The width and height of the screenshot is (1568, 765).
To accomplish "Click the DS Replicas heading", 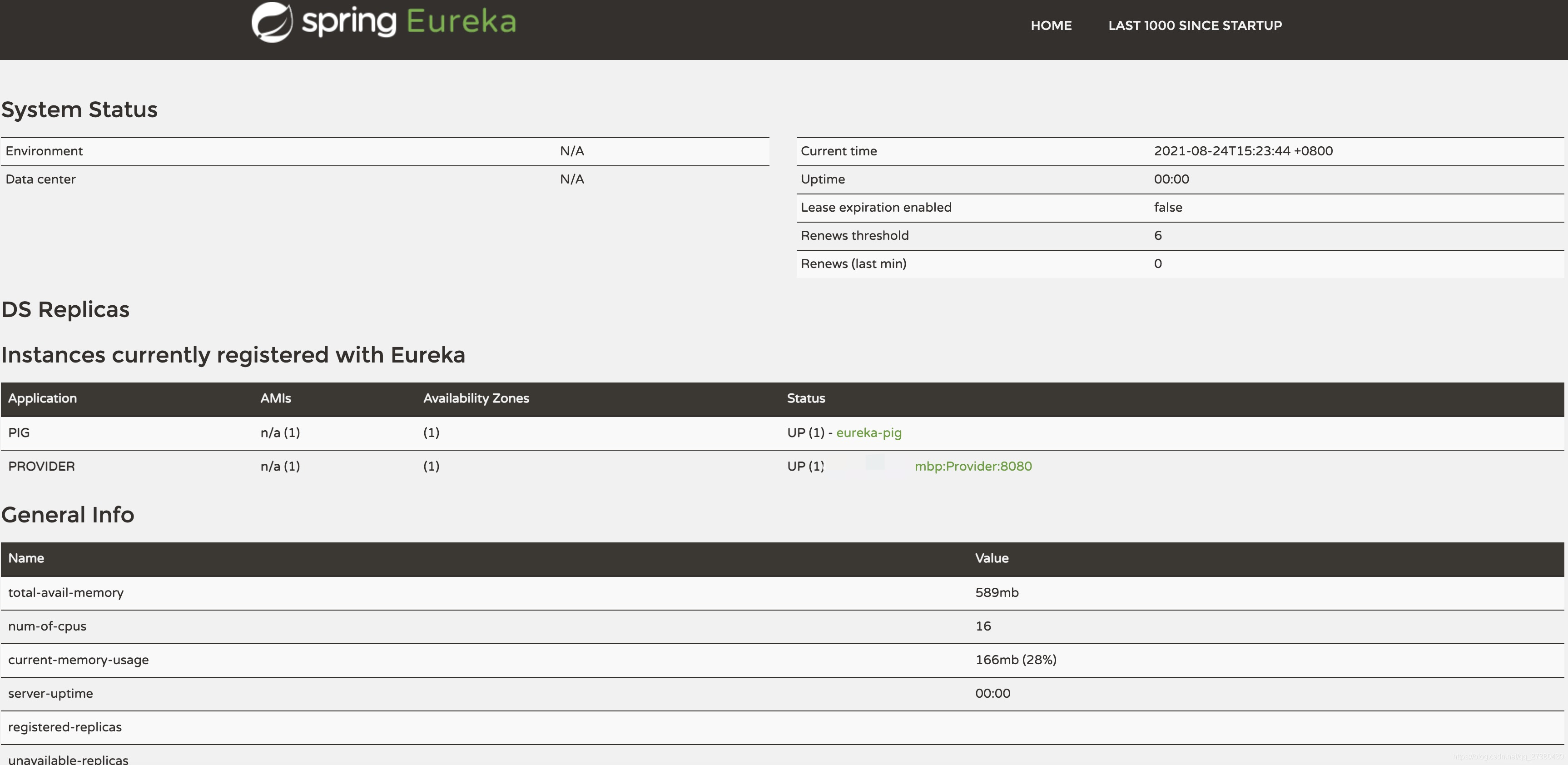I will pyautogui.click(x=65, y=309).
